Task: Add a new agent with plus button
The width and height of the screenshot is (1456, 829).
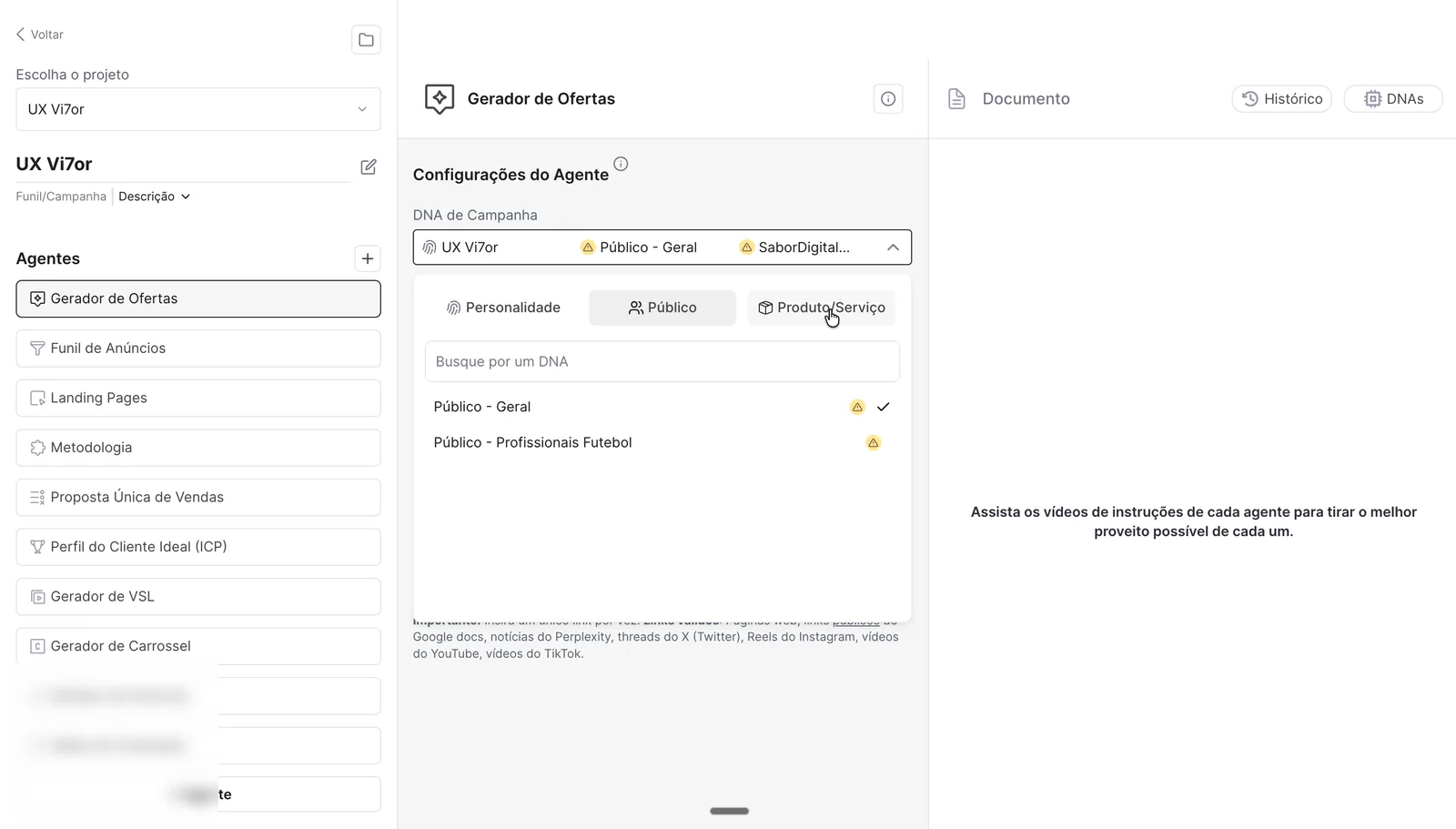Action: point(368,258)
